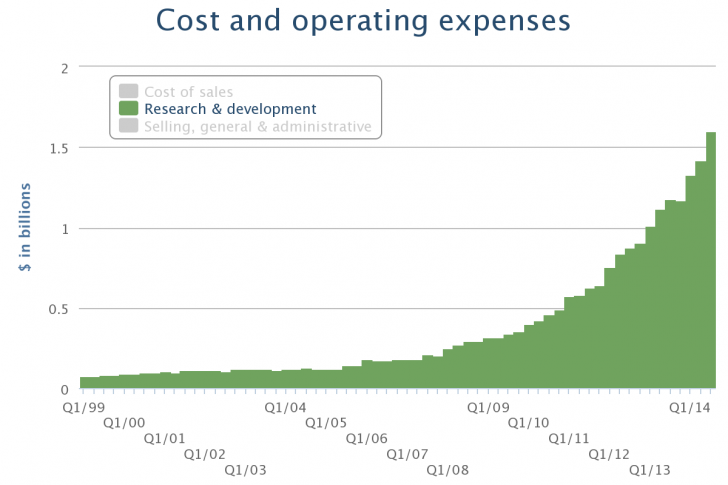The image size is (728, 485).
Task: Click the x-axis label Q1/06
Action: (366, 439)
